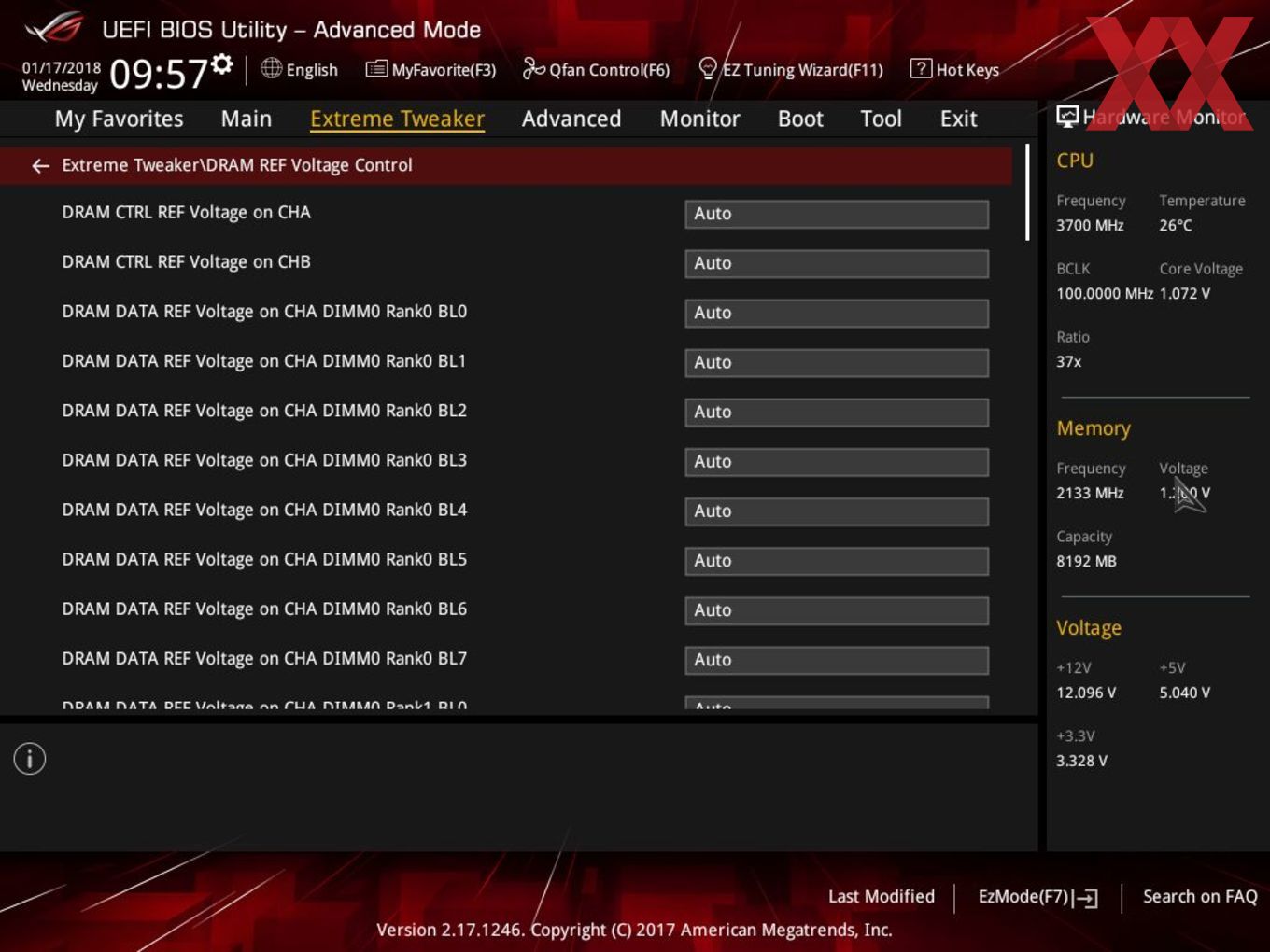Viewport: 1270px width, 952px height.
Task: Launch EZ Tuning Wizard(F11)
Action: [x=790, y=70]
